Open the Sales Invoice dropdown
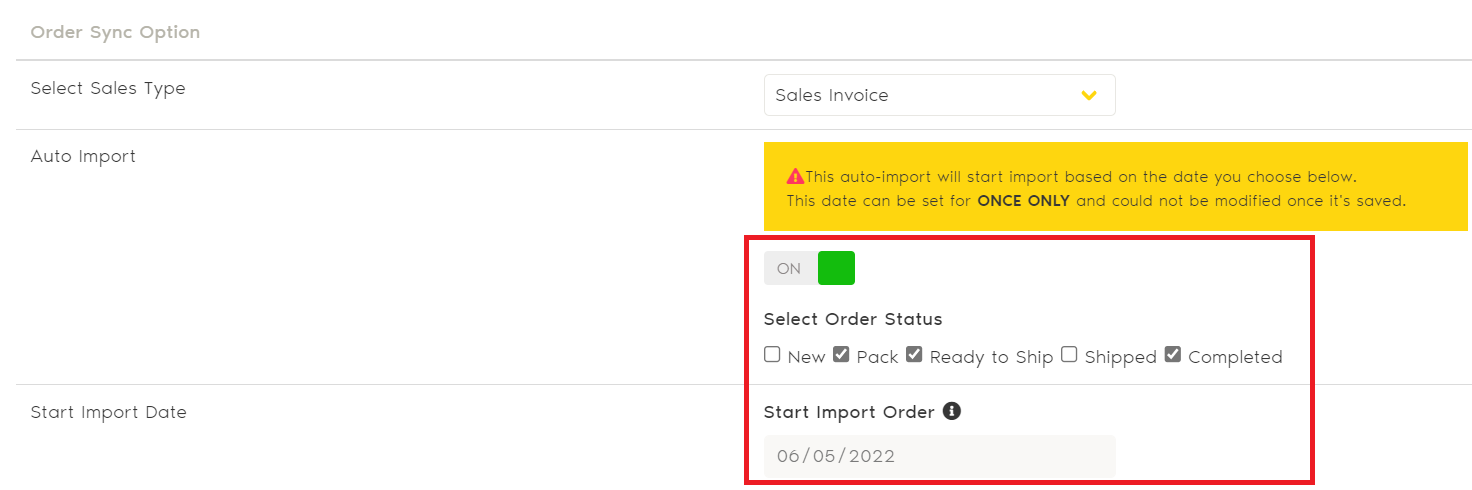Screen dimensions: 1472x490 (x=938, y=95)
